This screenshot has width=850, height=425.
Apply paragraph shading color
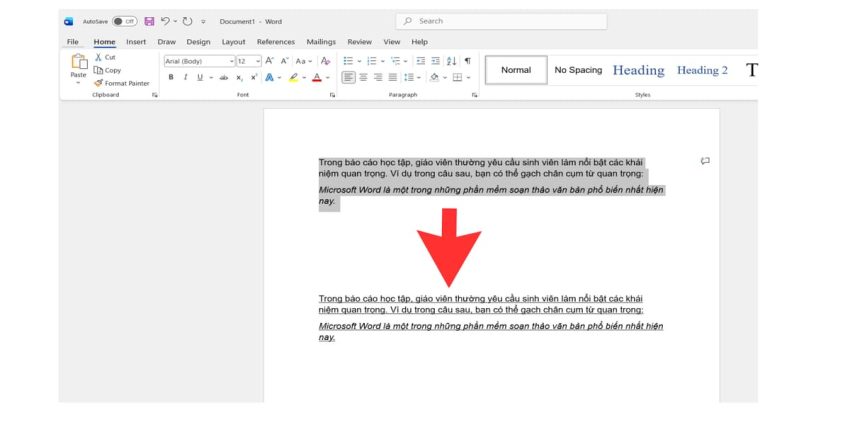pos(434,78)
